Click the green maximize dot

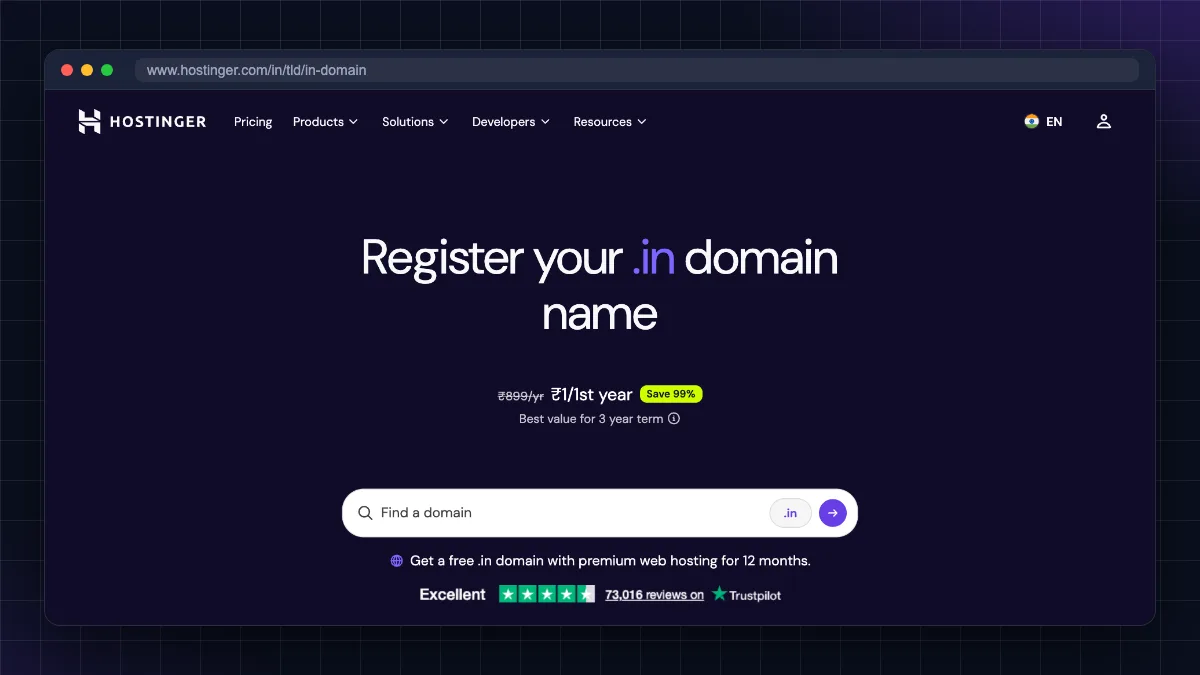pos(107,70)
